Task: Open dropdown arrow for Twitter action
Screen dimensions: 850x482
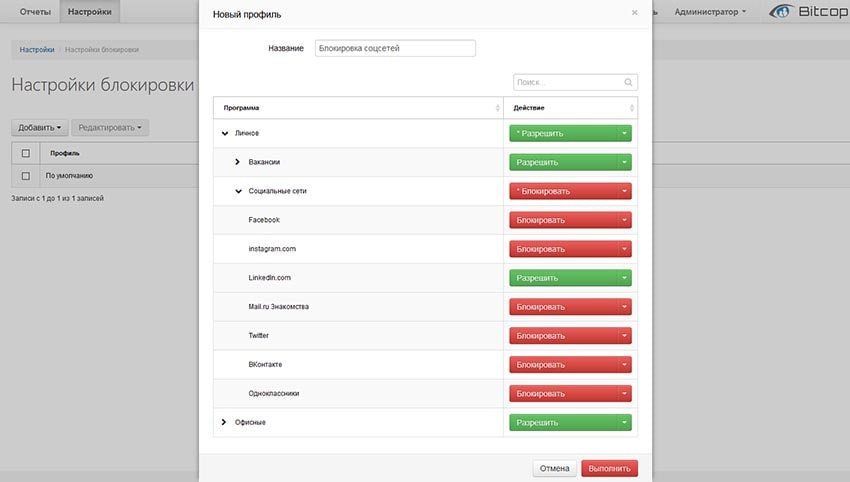Action: pos(624,336)
